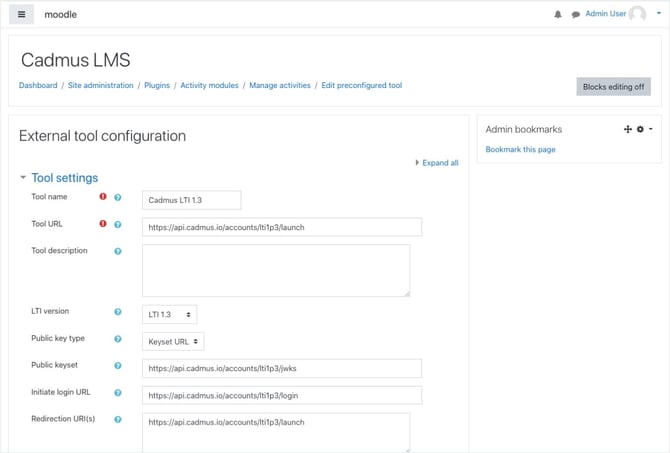
Task: Open the Public key type dropdown
Action: click(x=173, y=341)
